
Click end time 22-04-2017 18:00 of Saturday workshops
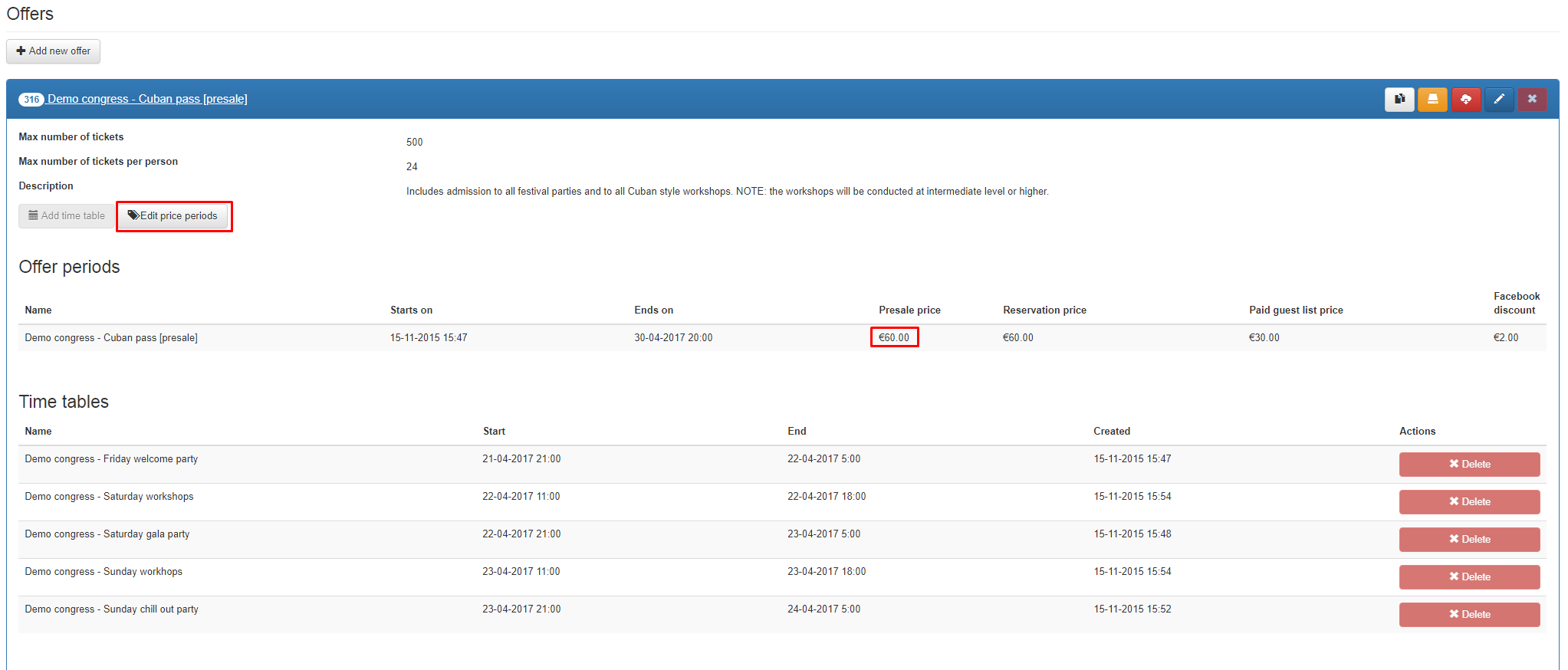pyautogui.click(x=827, y=496)
